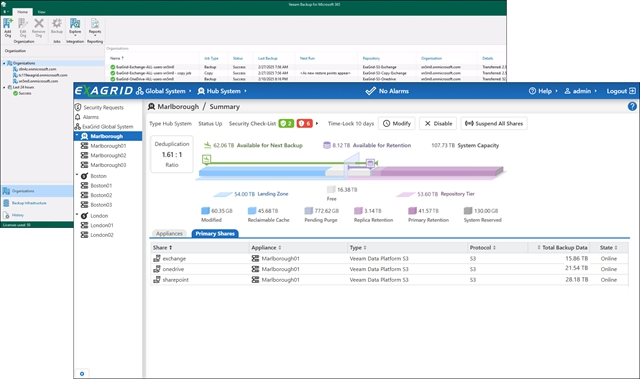Open admin user menu in ExaGrid
This screenshot has width=640, height=379.
(580, 91)
